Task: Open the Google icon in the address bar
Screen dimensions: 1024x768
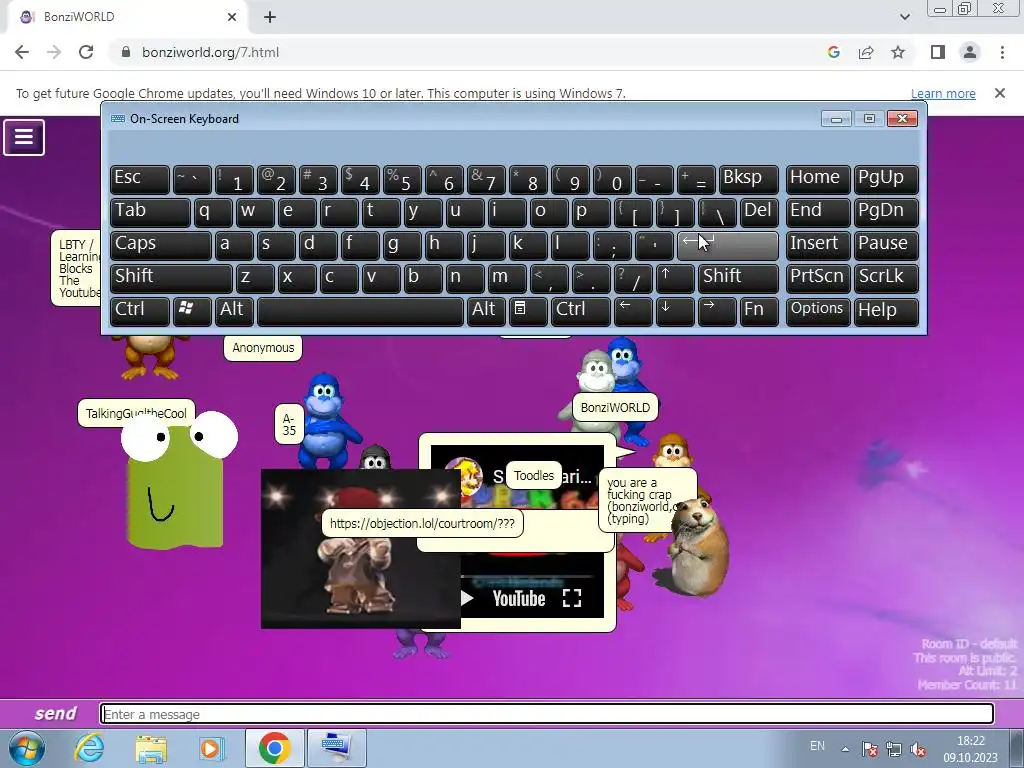Action: (834, 52)
